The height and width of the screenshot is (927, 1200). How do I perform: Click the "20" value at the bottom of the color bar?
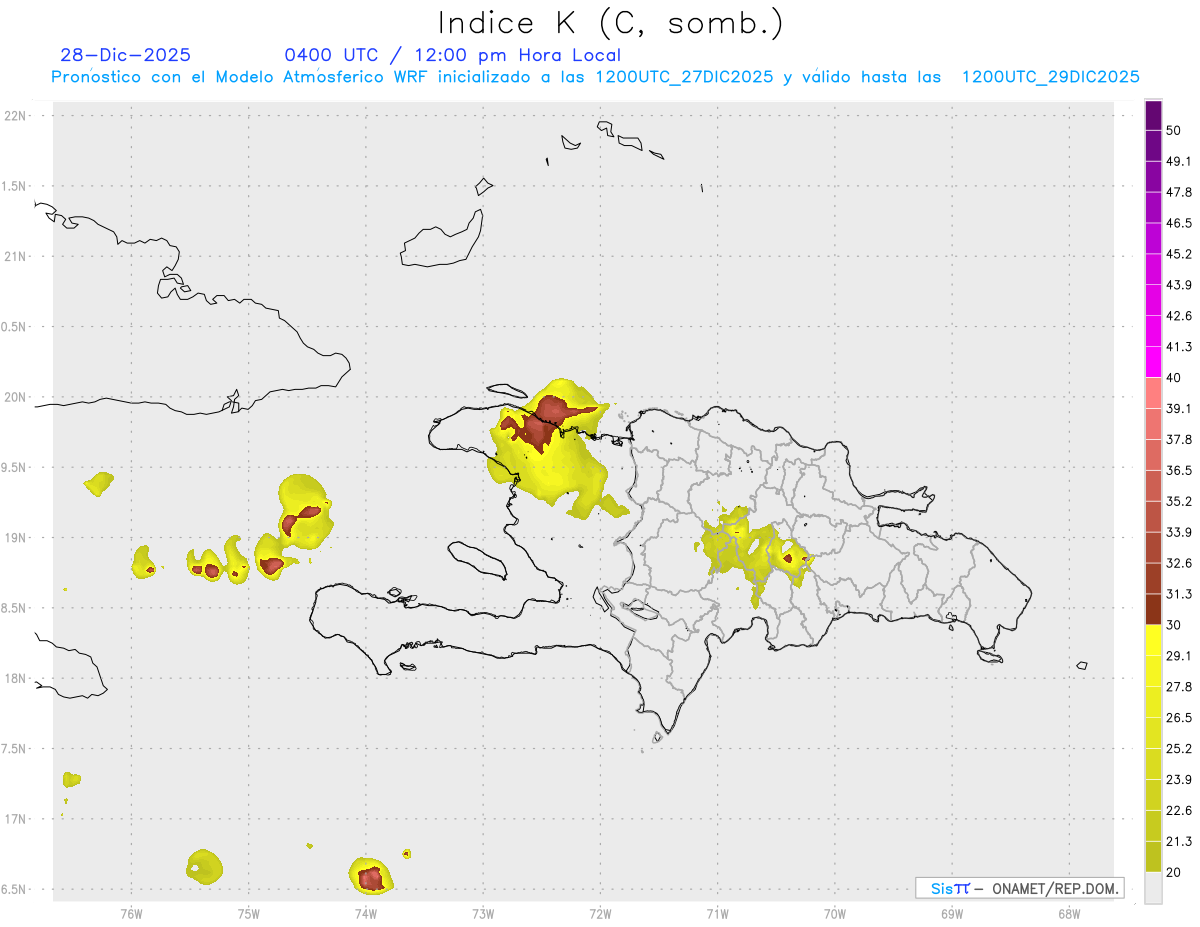coord(1174,872)
